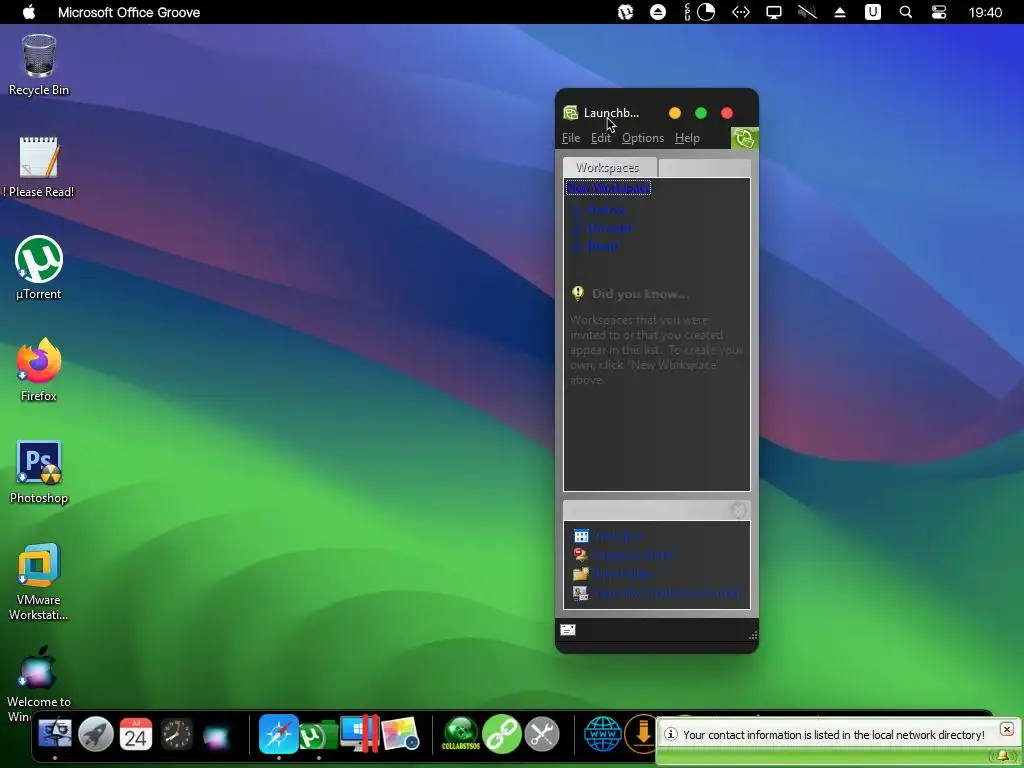Open the Windows monitor icon in dock
Viewport: 1024px width, 768px height.
click(x=360, y=734)
